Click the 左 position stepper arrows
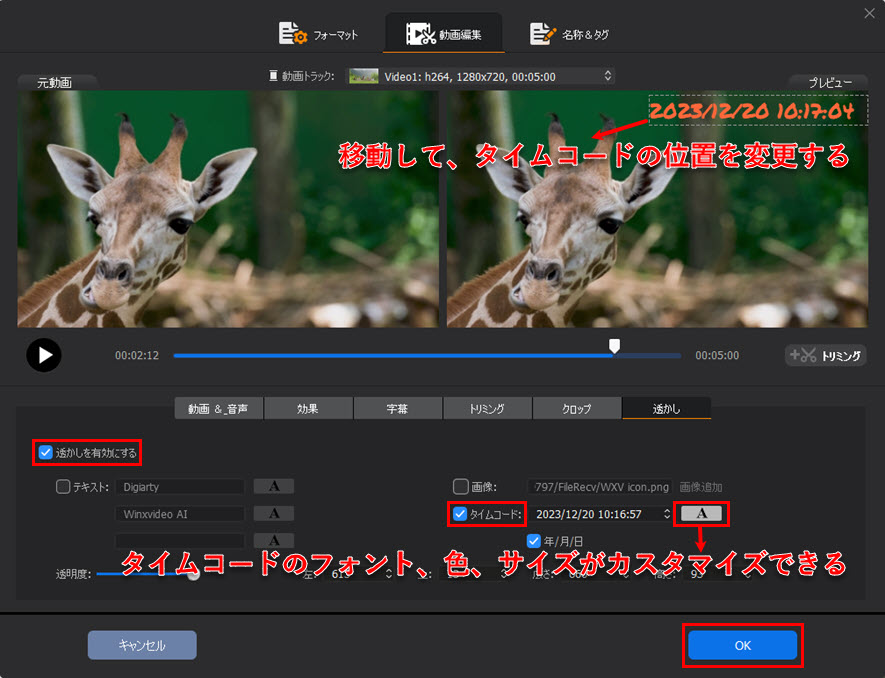This screenshot has height=678, width=885. 388,574
